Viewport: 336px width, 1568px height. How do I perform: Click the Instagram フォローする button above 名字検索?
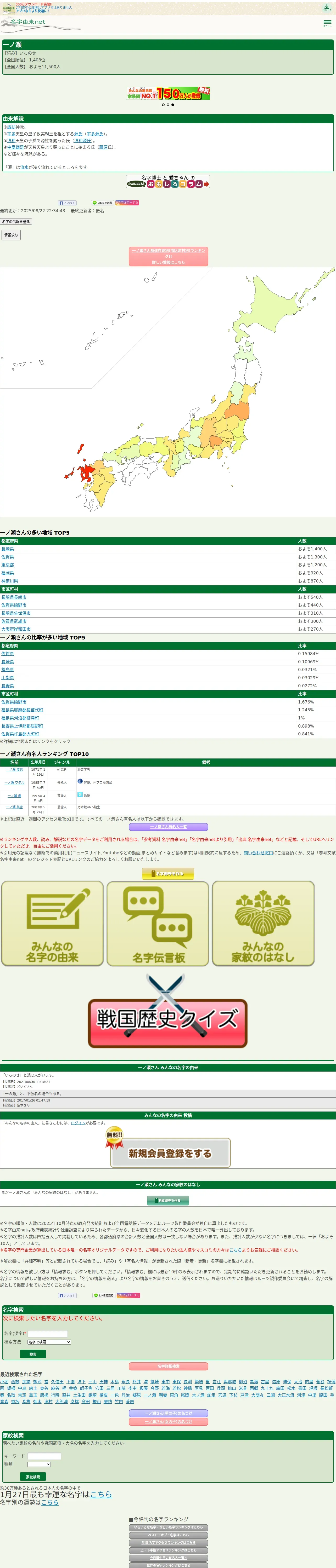click(129, 1295)
